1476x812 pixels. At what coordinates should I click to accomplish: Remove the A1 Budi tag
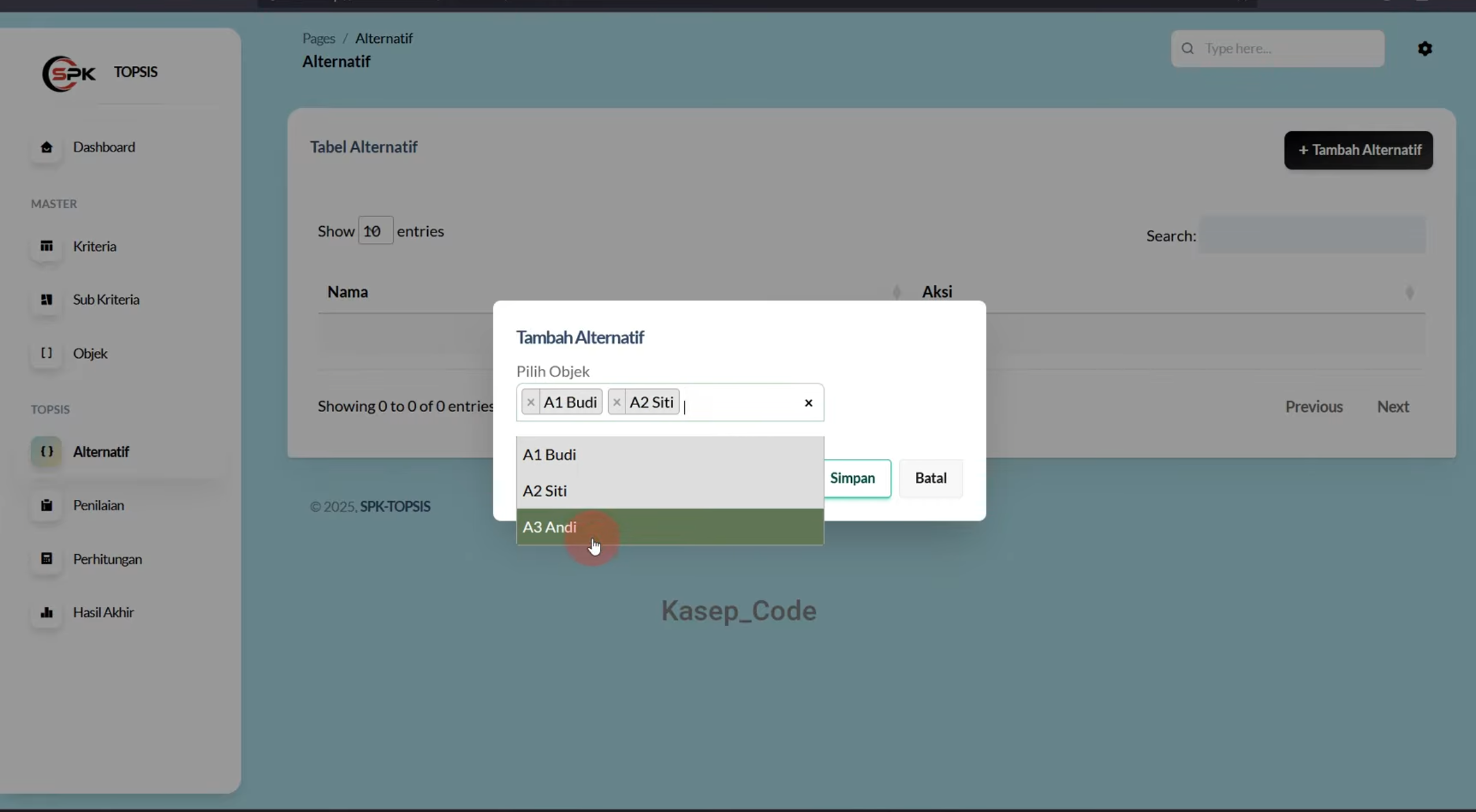531,402
